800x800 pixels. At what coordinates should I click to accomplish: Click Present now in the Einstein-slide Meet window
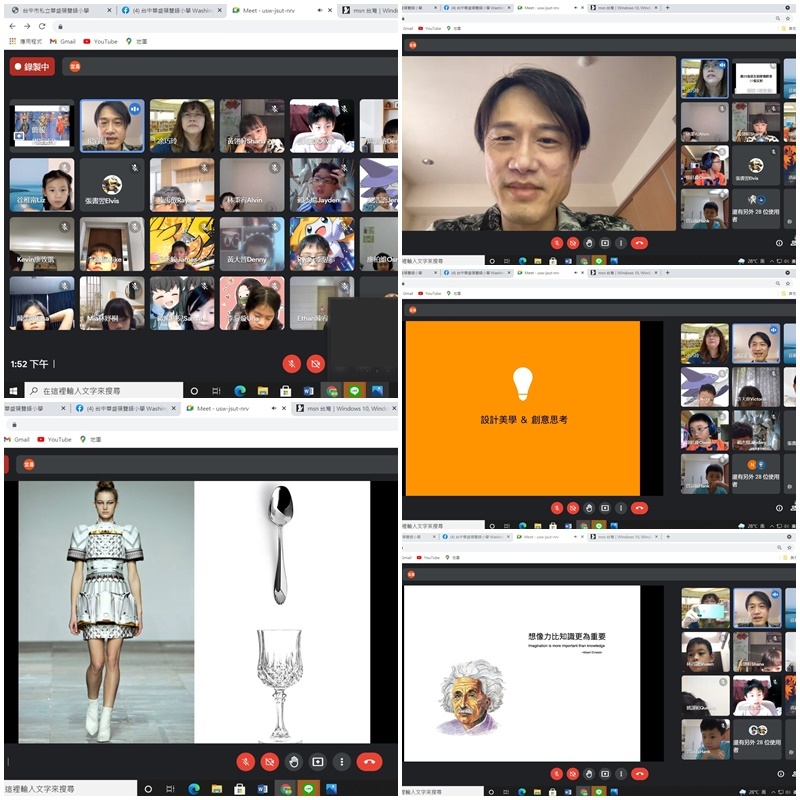(x=605, y=773)
